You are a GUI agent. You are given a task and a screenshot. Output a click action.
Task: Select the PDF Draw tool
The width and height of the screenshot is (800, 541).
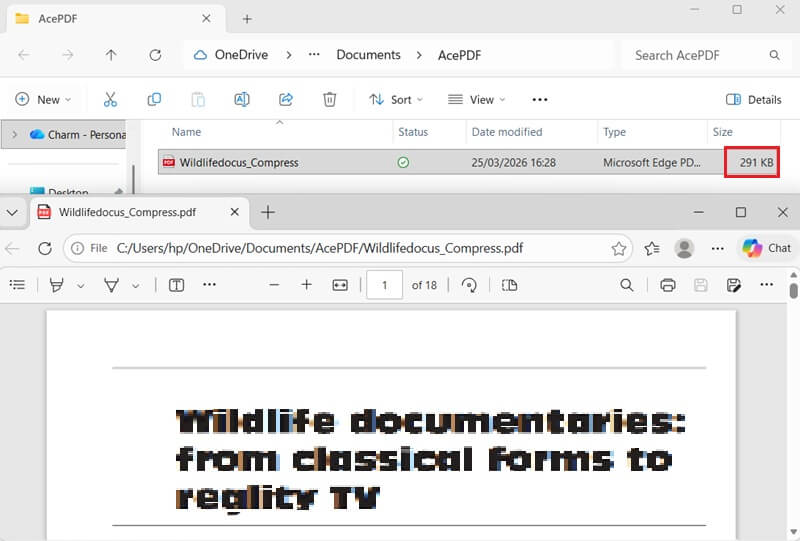[x=111, y=285]
